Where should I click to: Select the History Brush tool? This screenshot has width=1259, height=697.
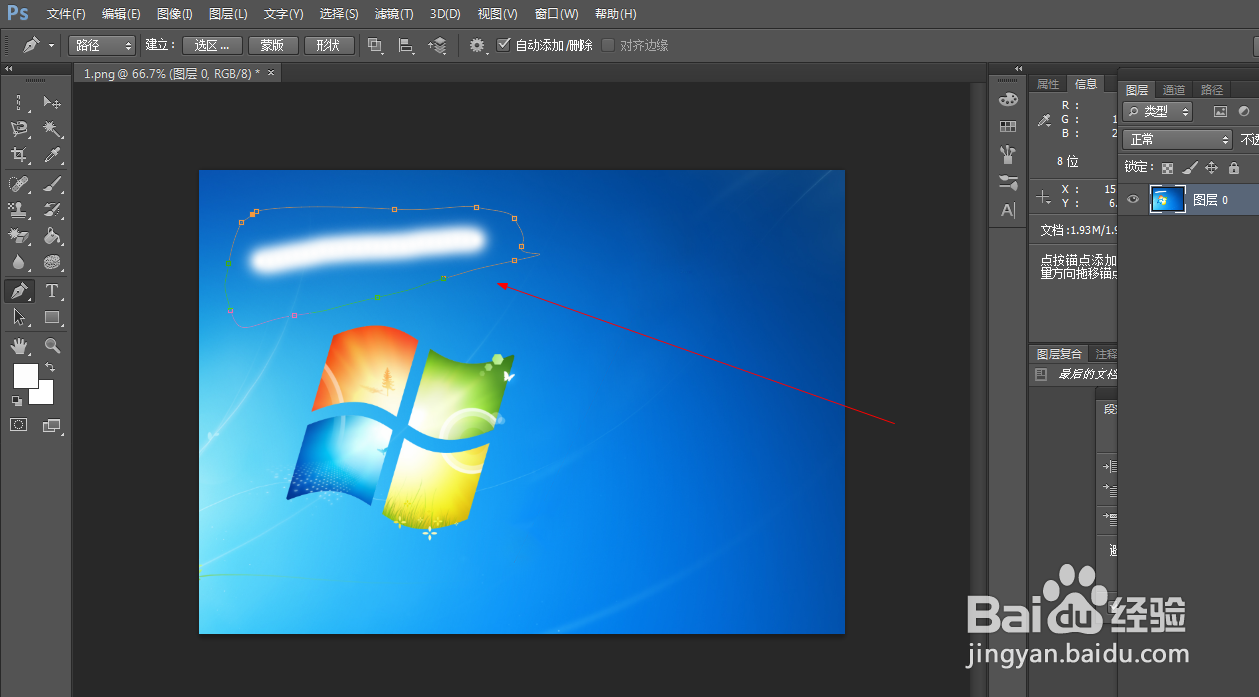pos(52,209)
